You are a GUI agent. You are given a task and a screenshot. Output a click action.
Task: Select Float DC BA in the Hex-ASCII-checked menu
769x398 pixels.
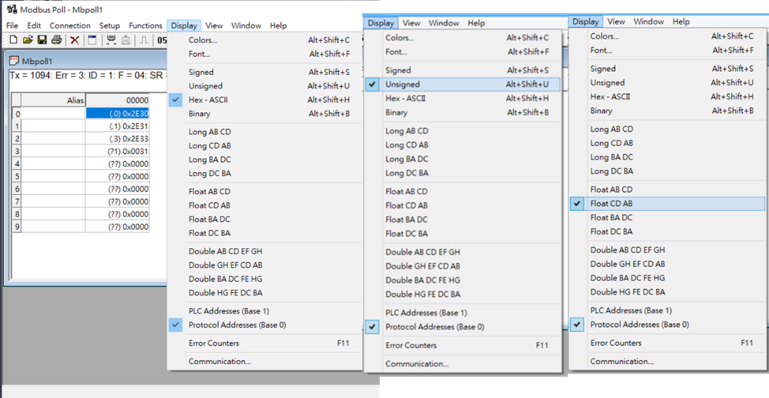(264, 233)
